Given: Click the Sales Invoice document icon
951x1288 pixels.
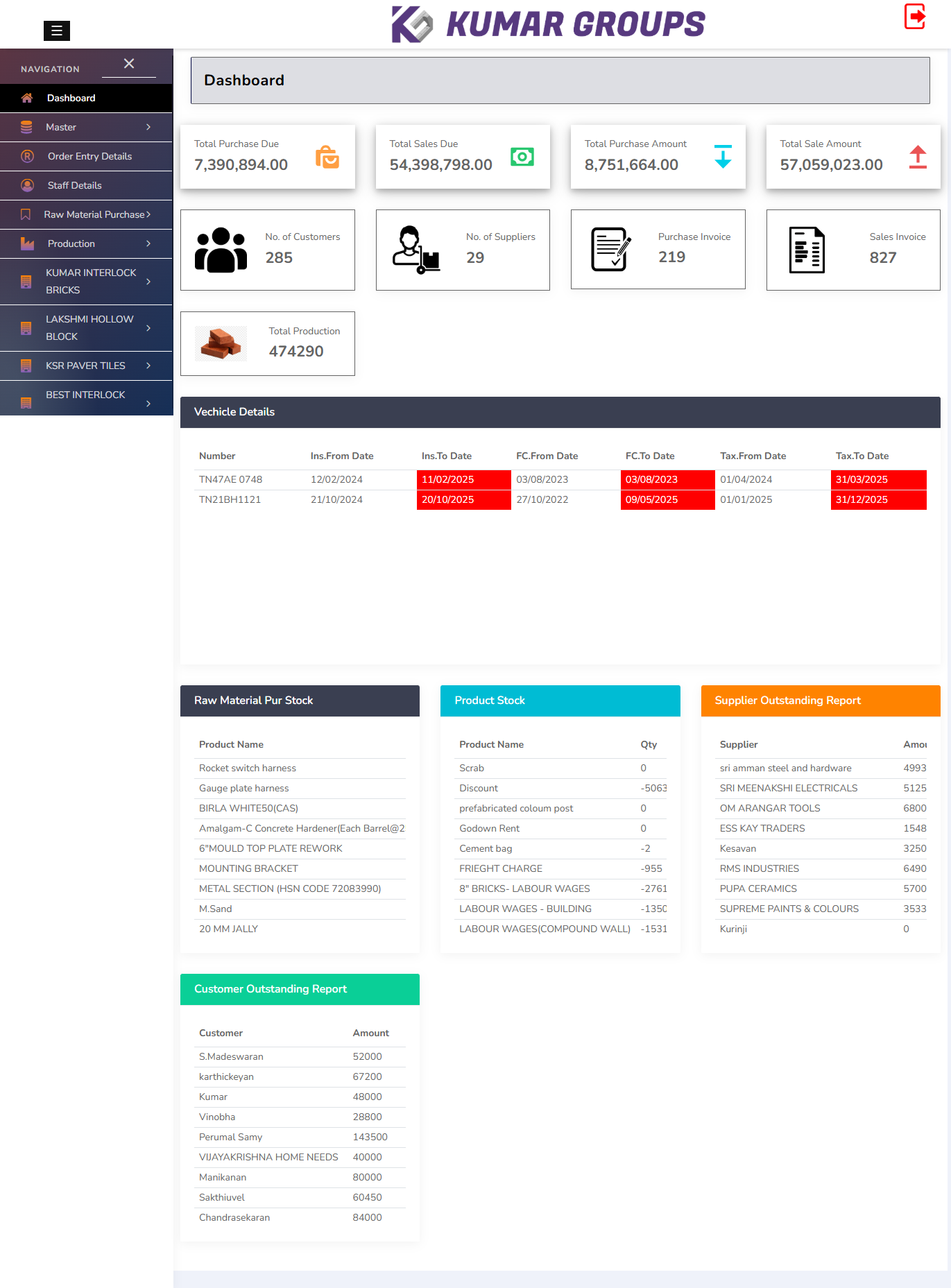Looking at the screenshot, I should click(807, 250).
